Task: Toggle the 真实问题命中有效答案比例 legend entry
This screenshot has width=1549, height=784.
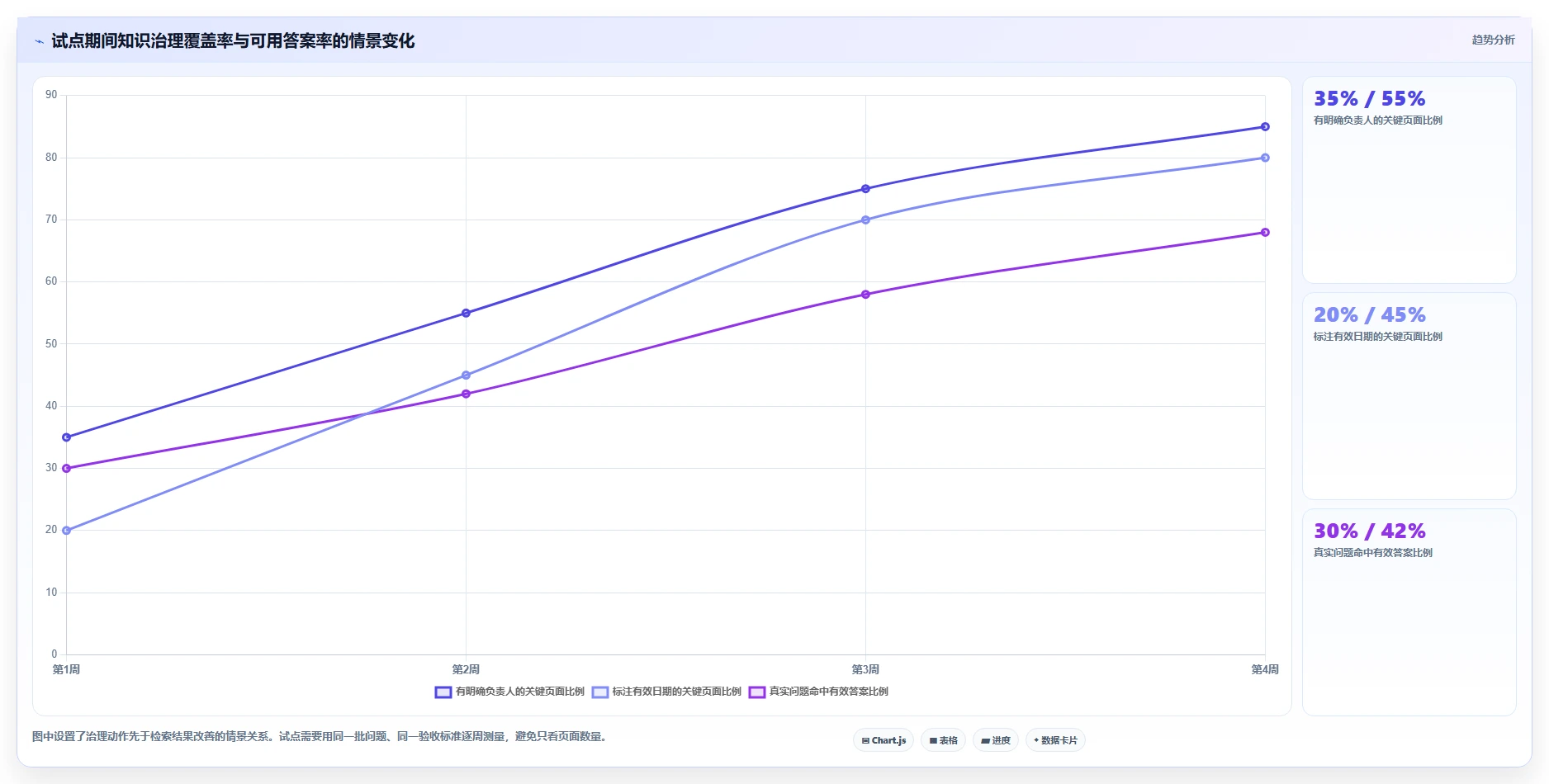Action: (x=818, y=692)
